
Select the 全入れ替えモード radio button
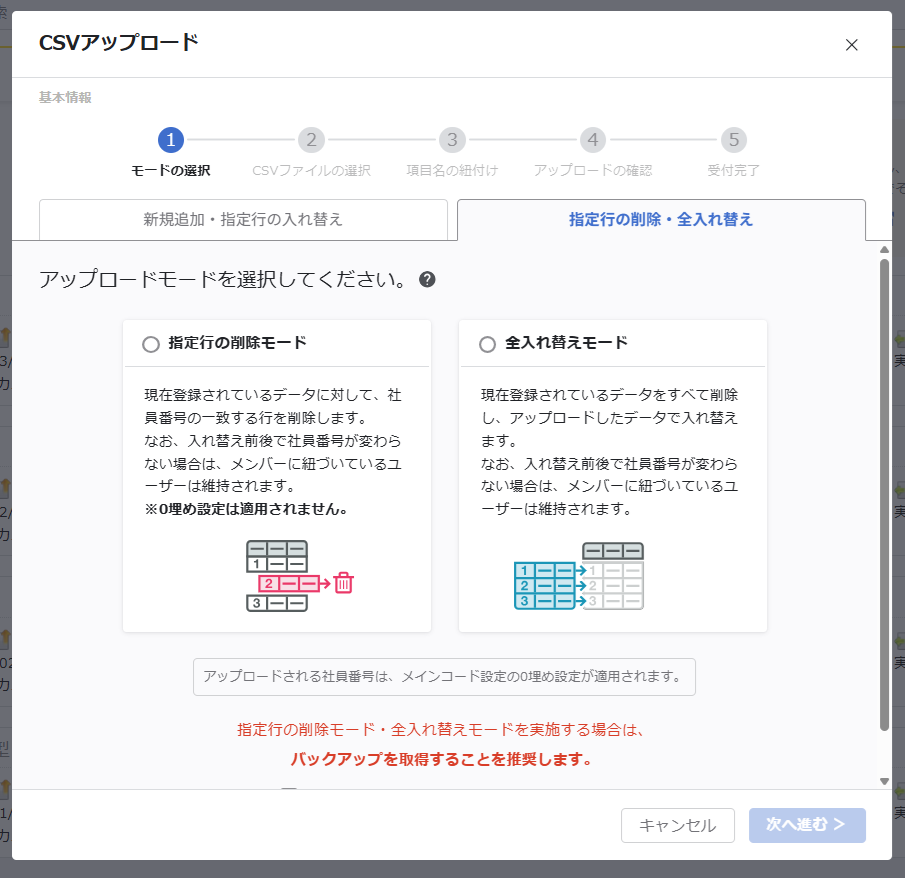[x=488, y=343]
